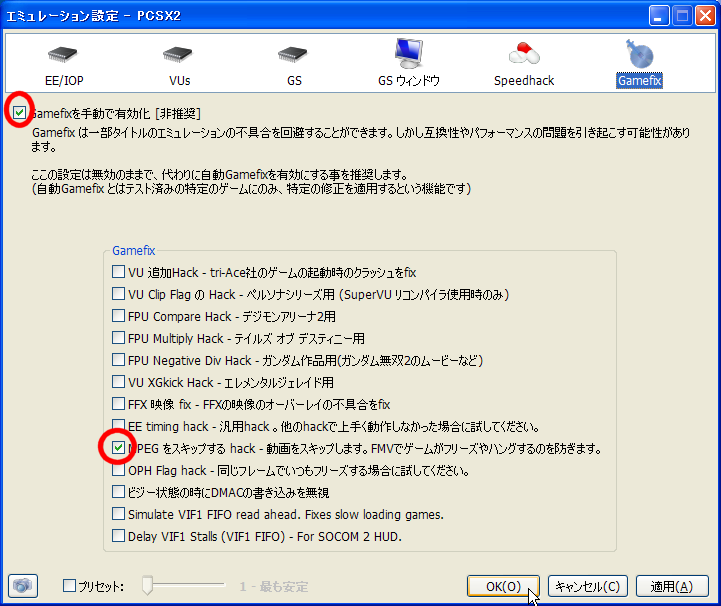Click the 適用(A) apply button

coord(672,586)
